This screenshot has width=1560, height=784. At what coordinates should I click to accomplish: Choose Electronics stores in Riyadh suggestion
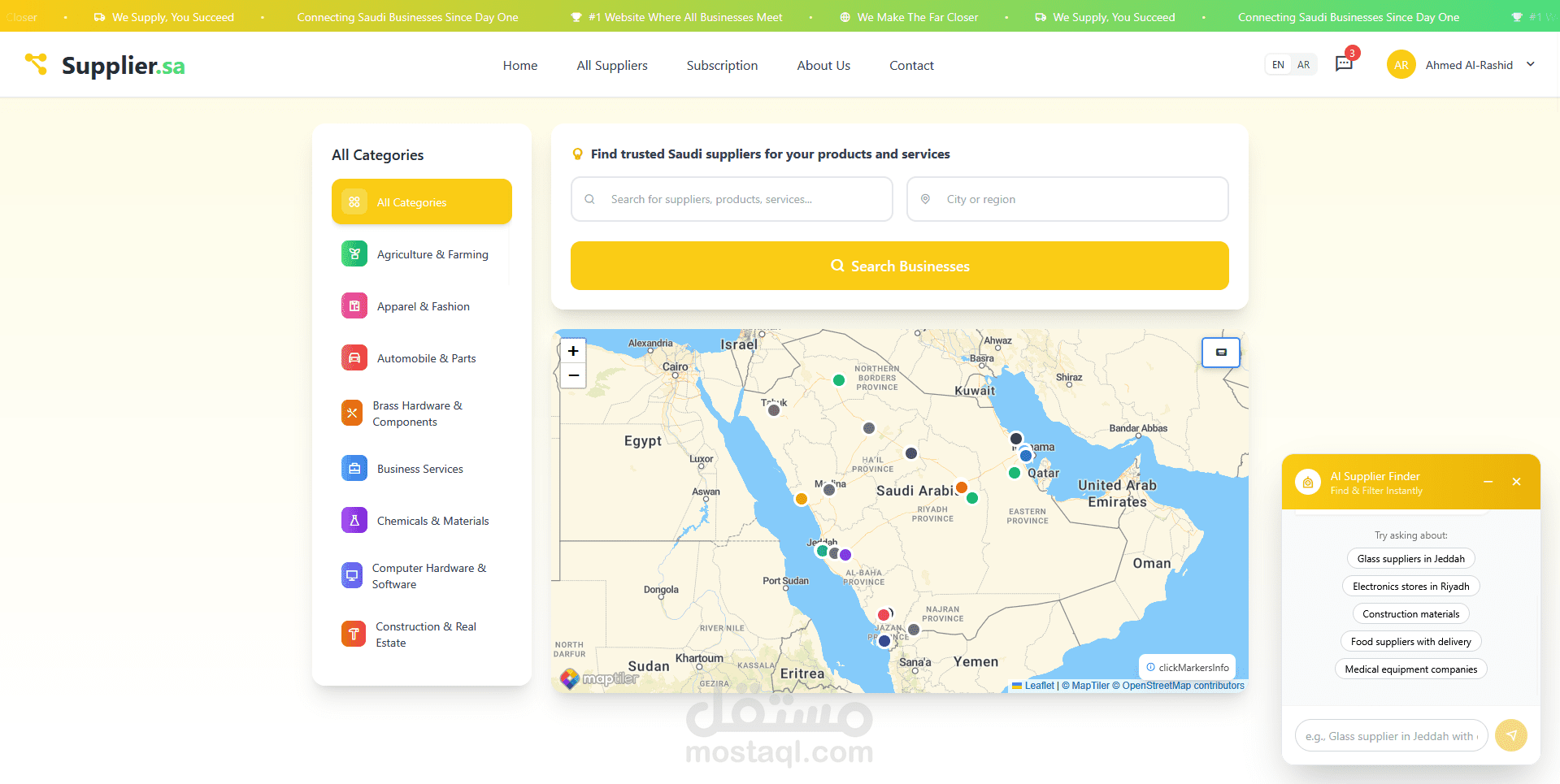(x=1411, y=587)
